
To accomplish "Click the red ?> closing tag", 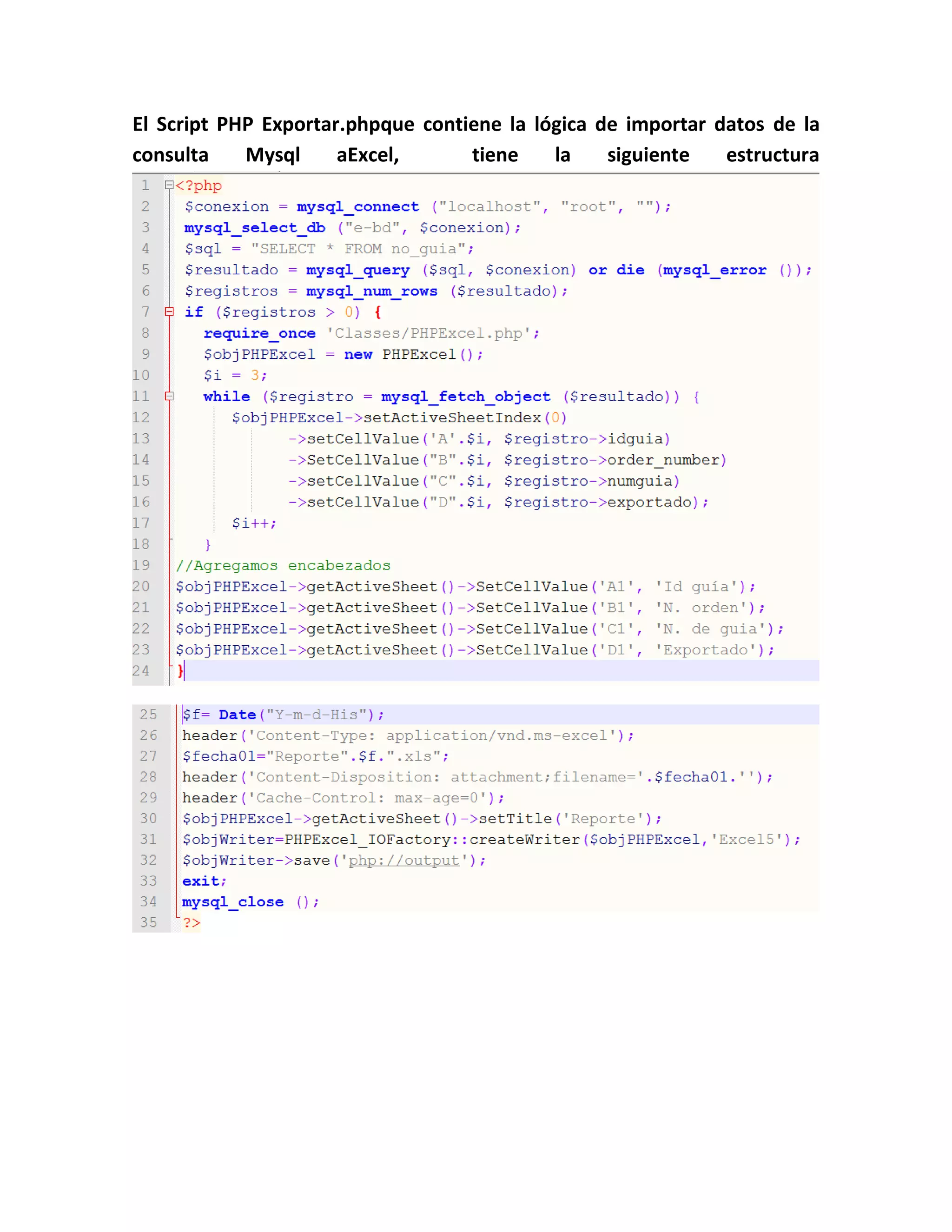I will (191, 923).
